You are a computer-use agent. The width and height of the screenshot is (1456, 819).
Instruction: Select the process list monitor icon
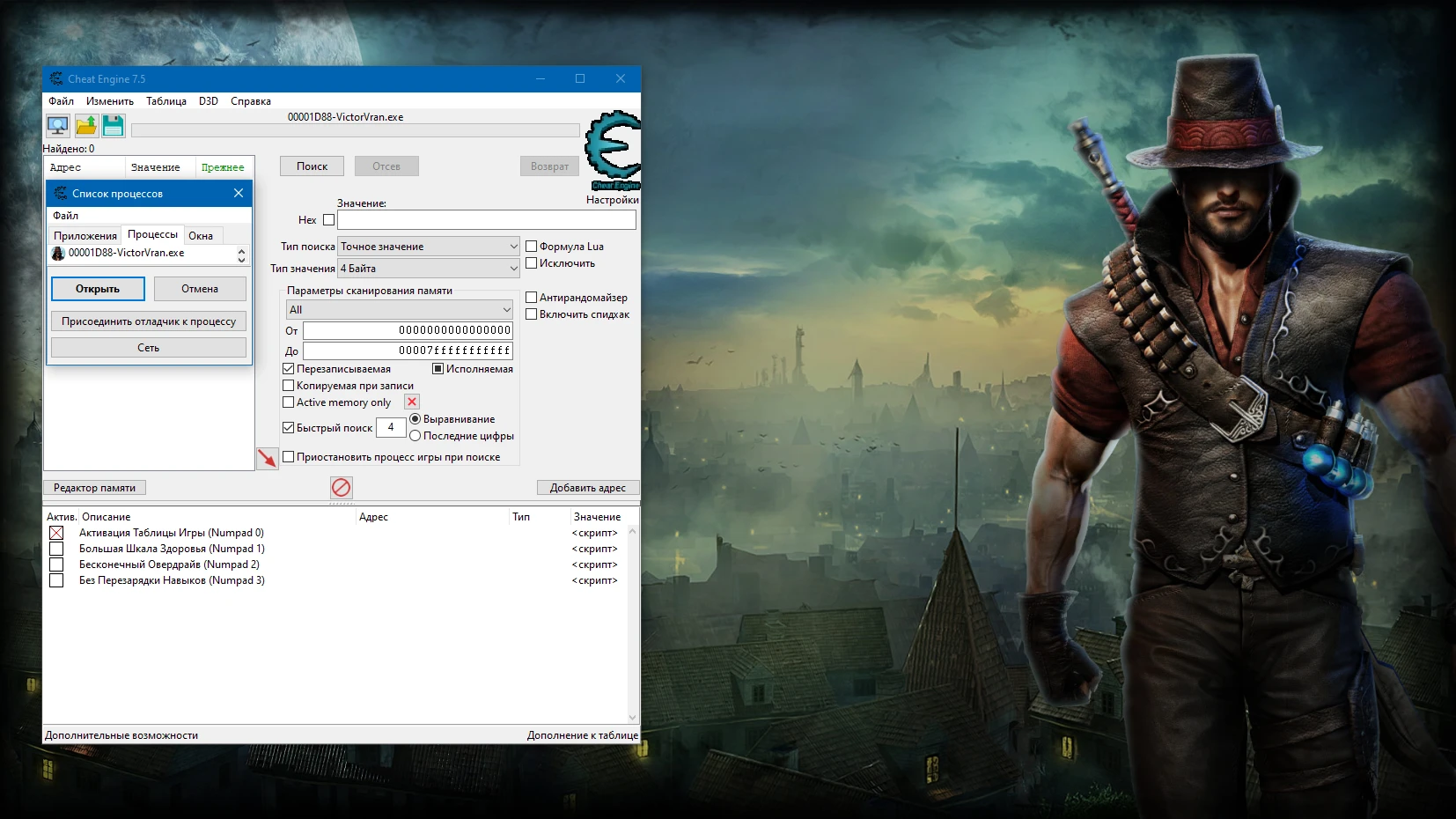pos(56,125)
